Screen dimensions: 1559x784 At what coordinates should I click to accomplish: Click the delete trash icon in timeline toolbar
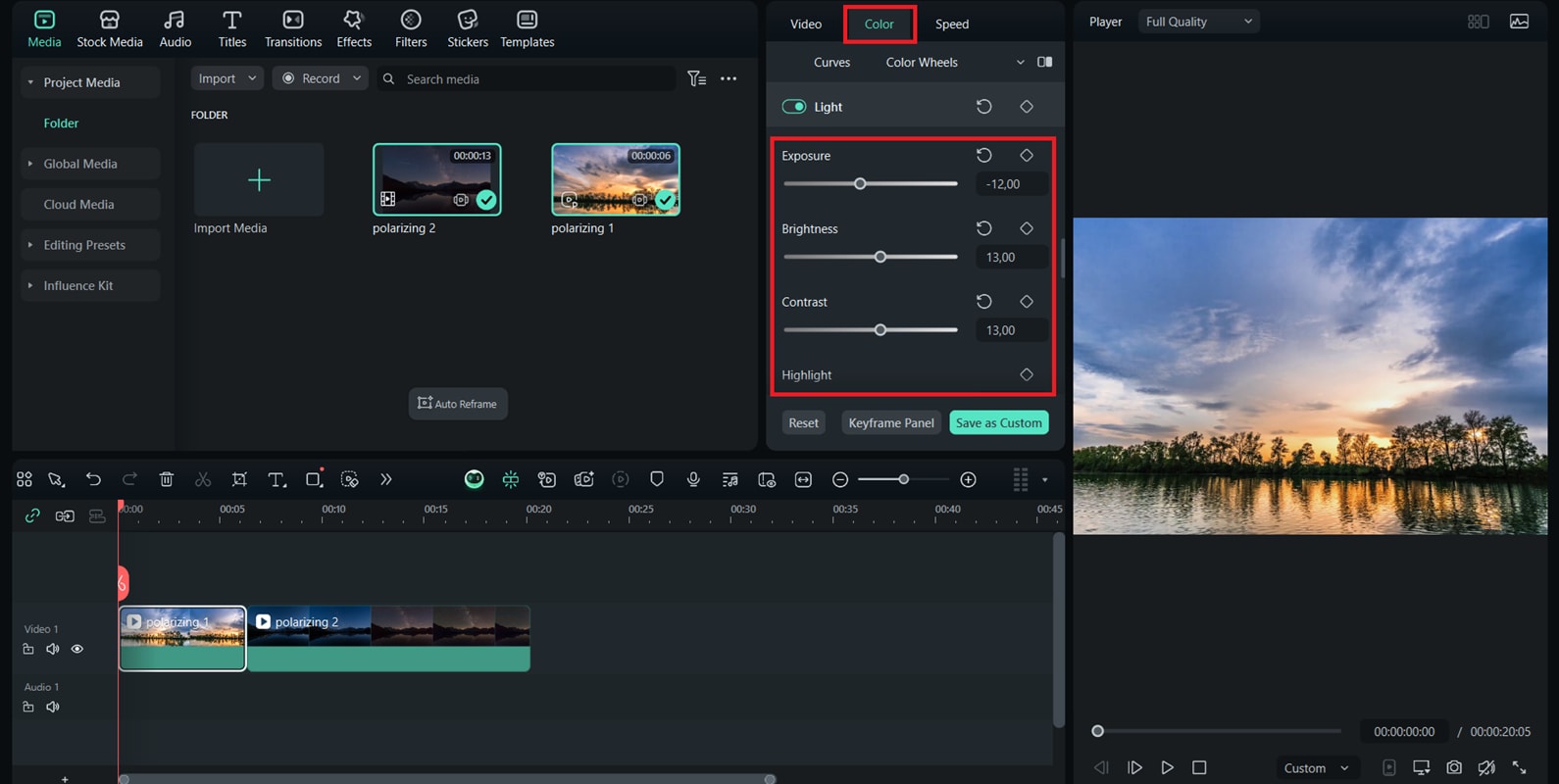coord(167,479)
